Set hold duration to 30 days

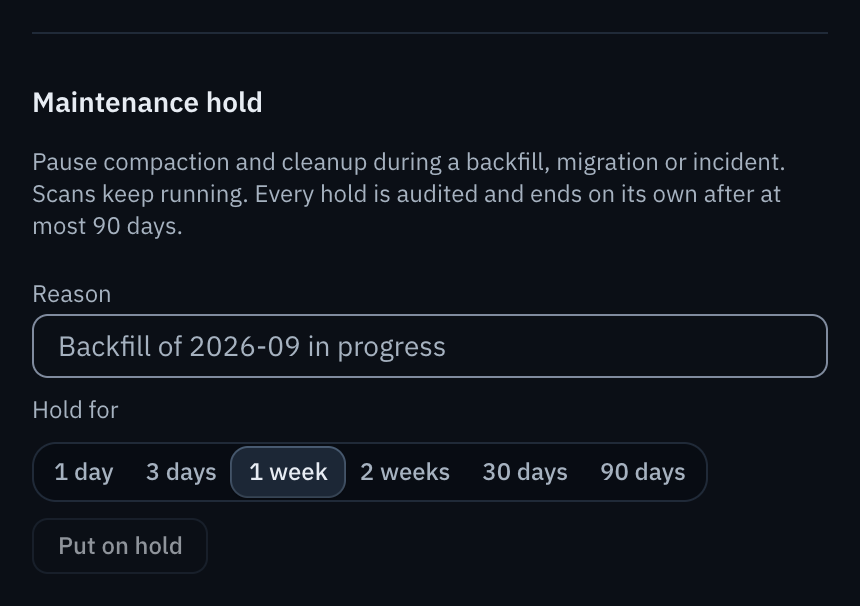click(525, 472)
